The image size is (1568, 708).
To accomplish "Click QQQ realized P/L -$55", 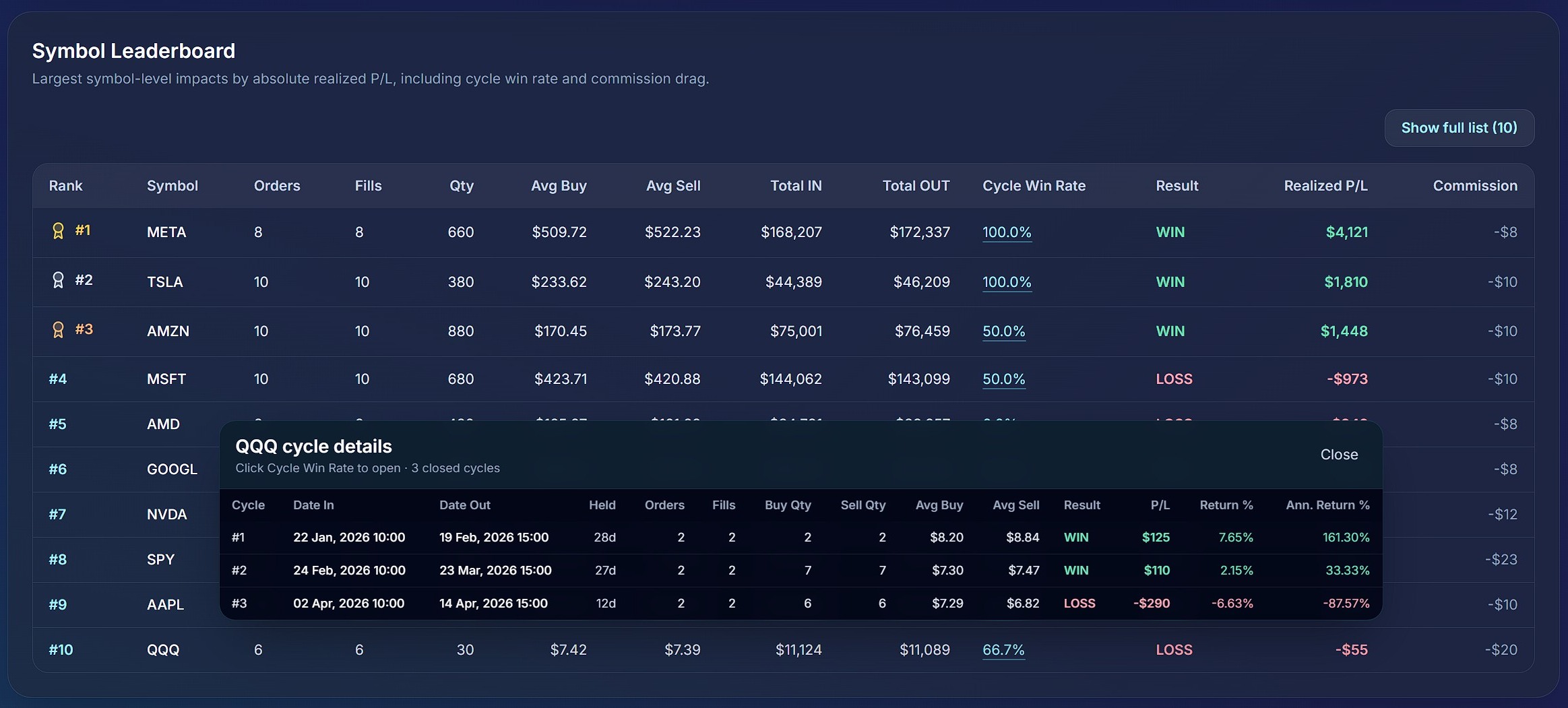I will coord(1351,650).
